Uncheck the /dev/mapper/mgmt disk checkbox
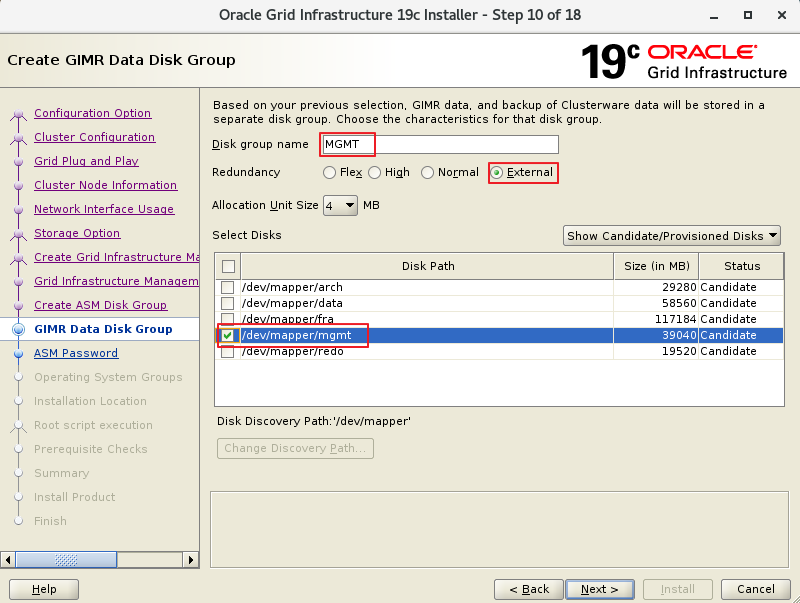Screen dimensions: 800x603 pos(228,335)
